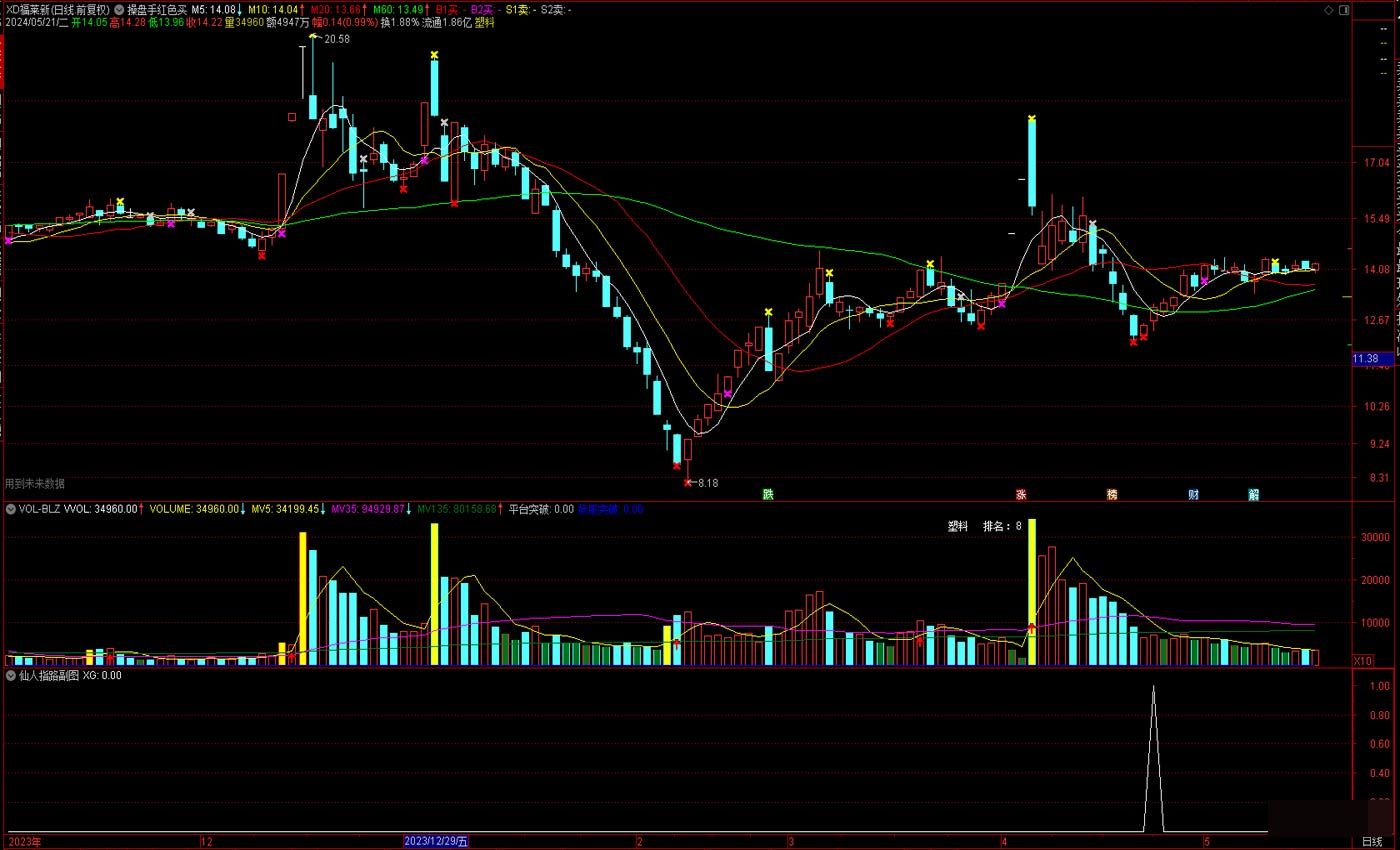Click the date 2024/05/21/二 in header

36,22
